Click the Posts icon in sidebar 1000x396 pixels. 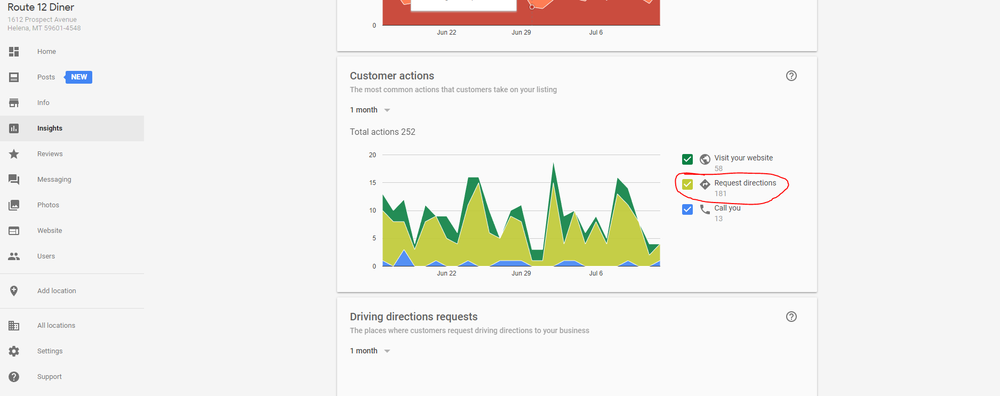coord(13,77)
